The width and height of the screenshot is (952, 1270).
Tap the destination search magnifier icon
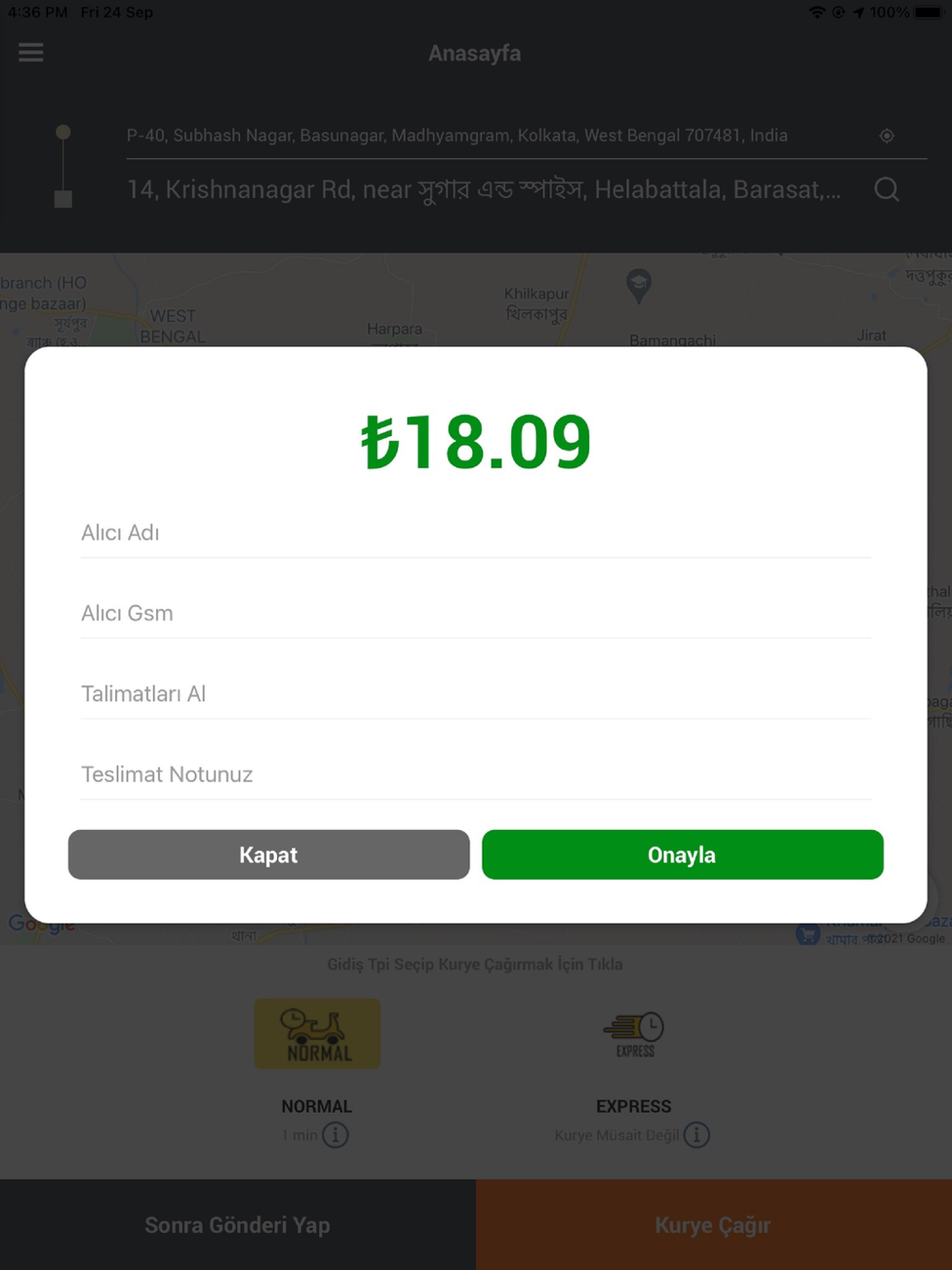pyautogui.click(x=886, y=189)
